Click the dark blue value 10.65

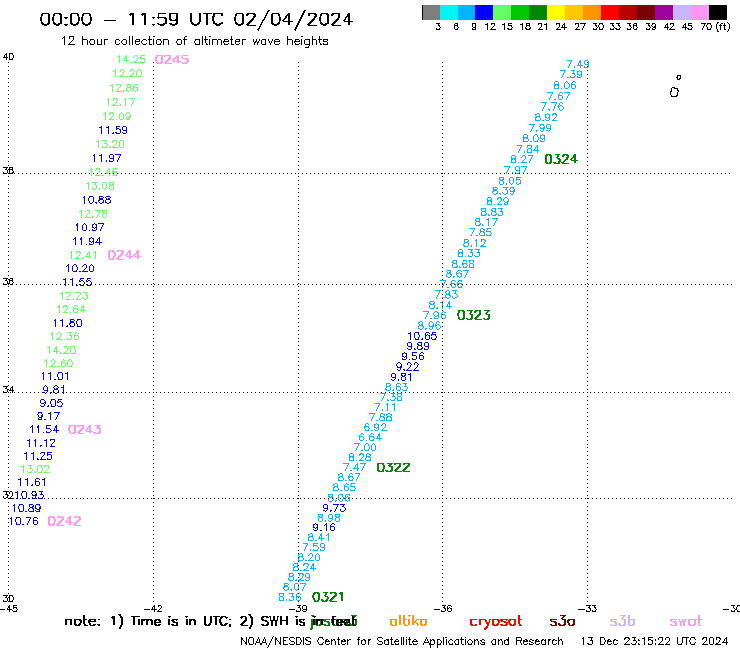coord(422,337)
